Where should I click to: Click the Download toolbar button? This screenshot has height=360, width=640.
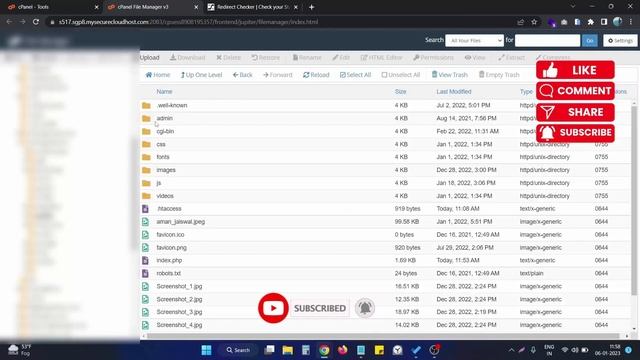(188, 58)
